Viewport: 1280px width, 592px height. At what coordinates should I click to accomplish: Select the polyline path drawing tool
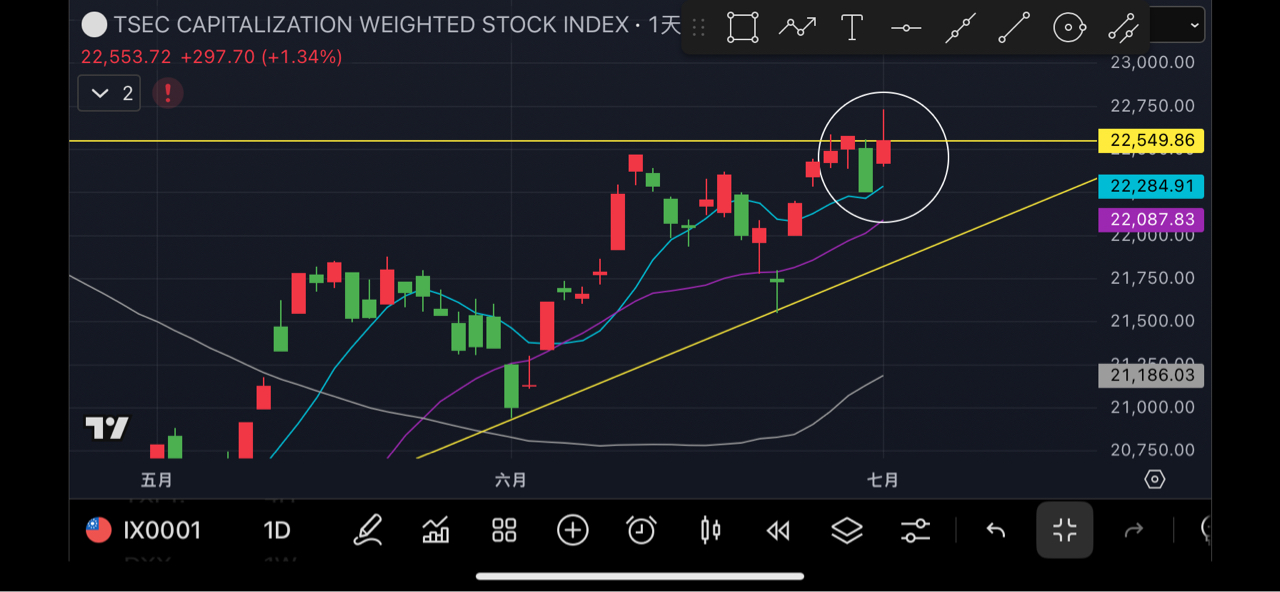click(797, 28)
